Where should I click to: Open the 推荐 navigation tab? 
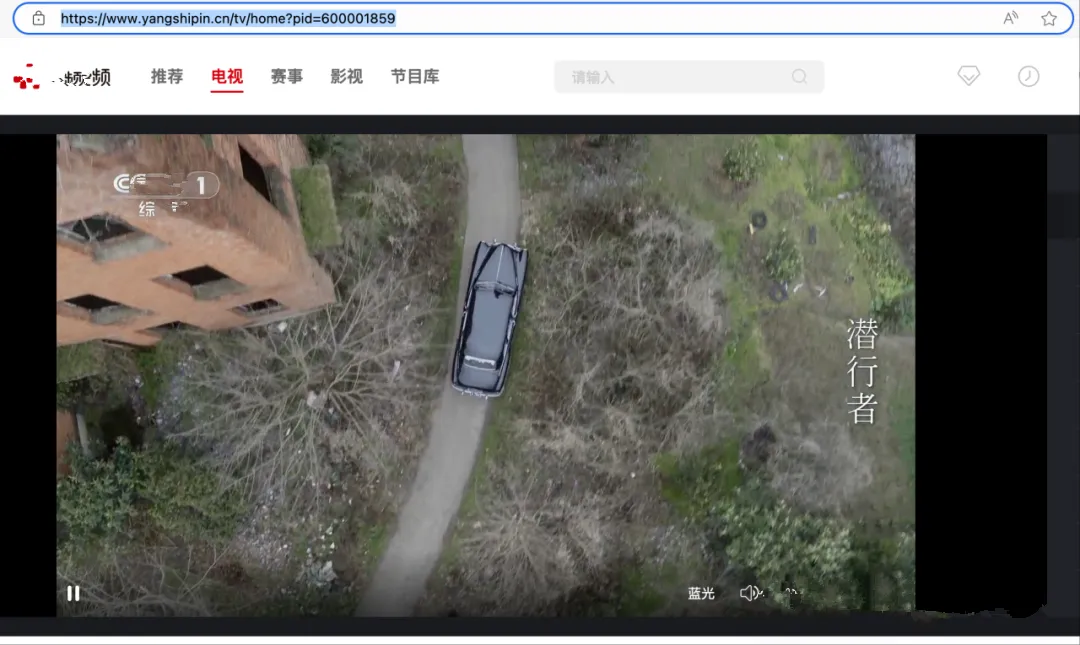[x=167, y=76]
